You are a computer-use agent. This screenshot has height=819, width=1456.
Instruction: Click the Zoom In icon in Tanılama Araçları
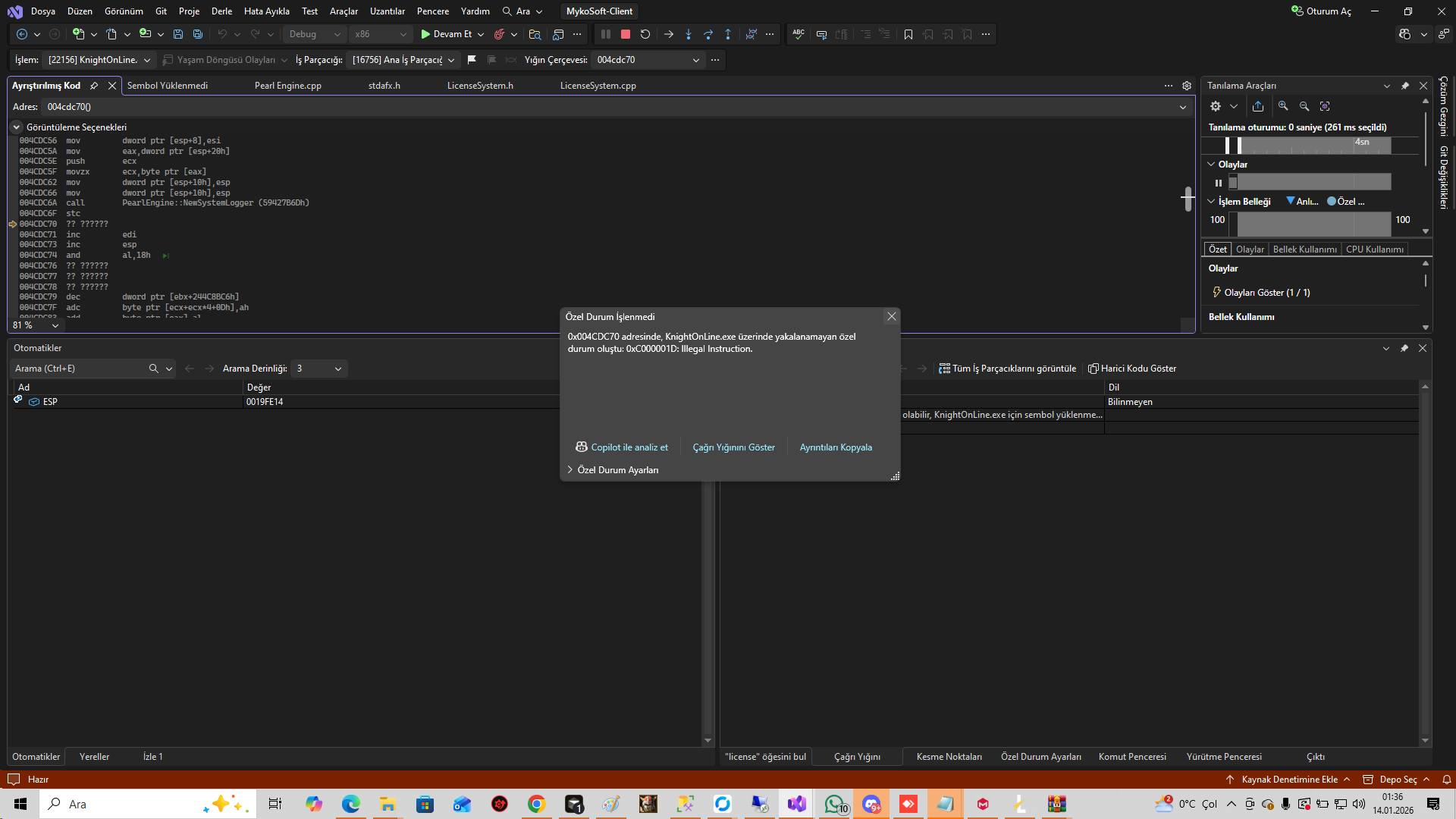1283,106
